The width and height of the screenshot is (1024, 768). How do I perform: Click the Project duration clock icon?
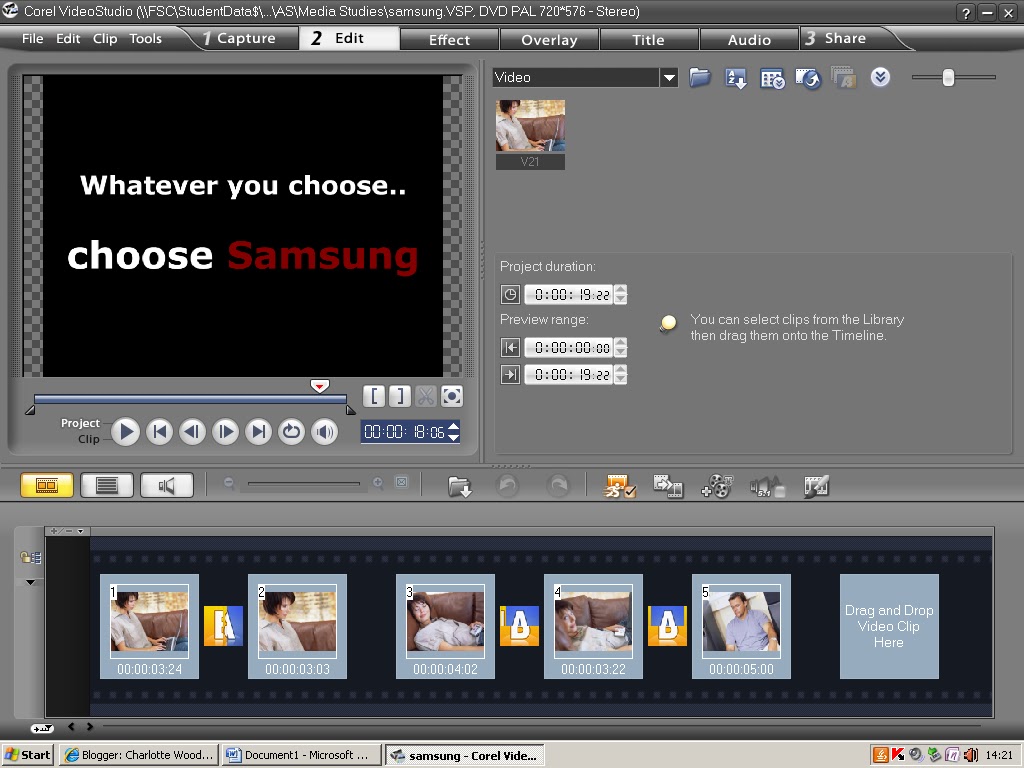[x=510, y=295]
